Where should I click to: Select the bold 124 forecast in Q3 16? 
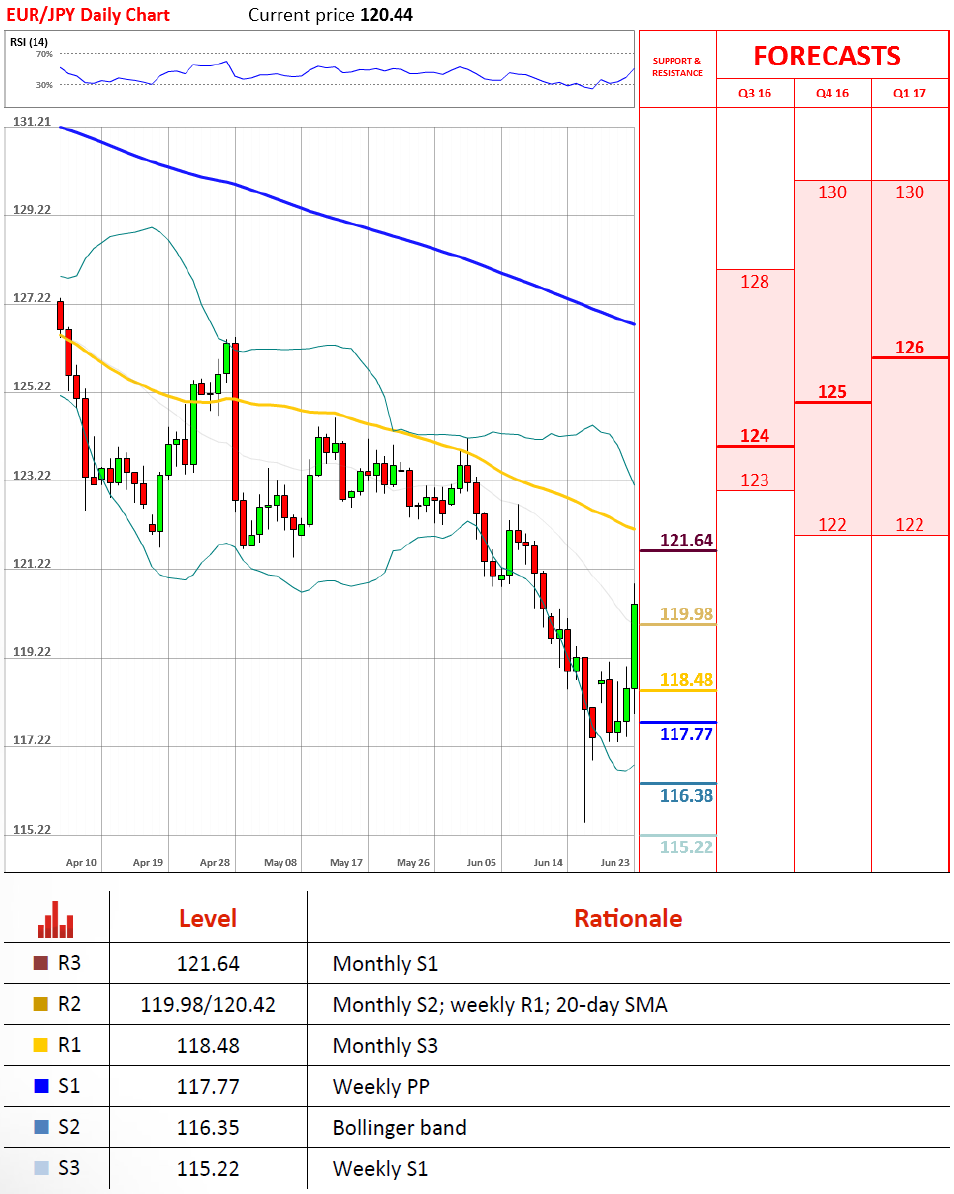(x=755, y=436)
